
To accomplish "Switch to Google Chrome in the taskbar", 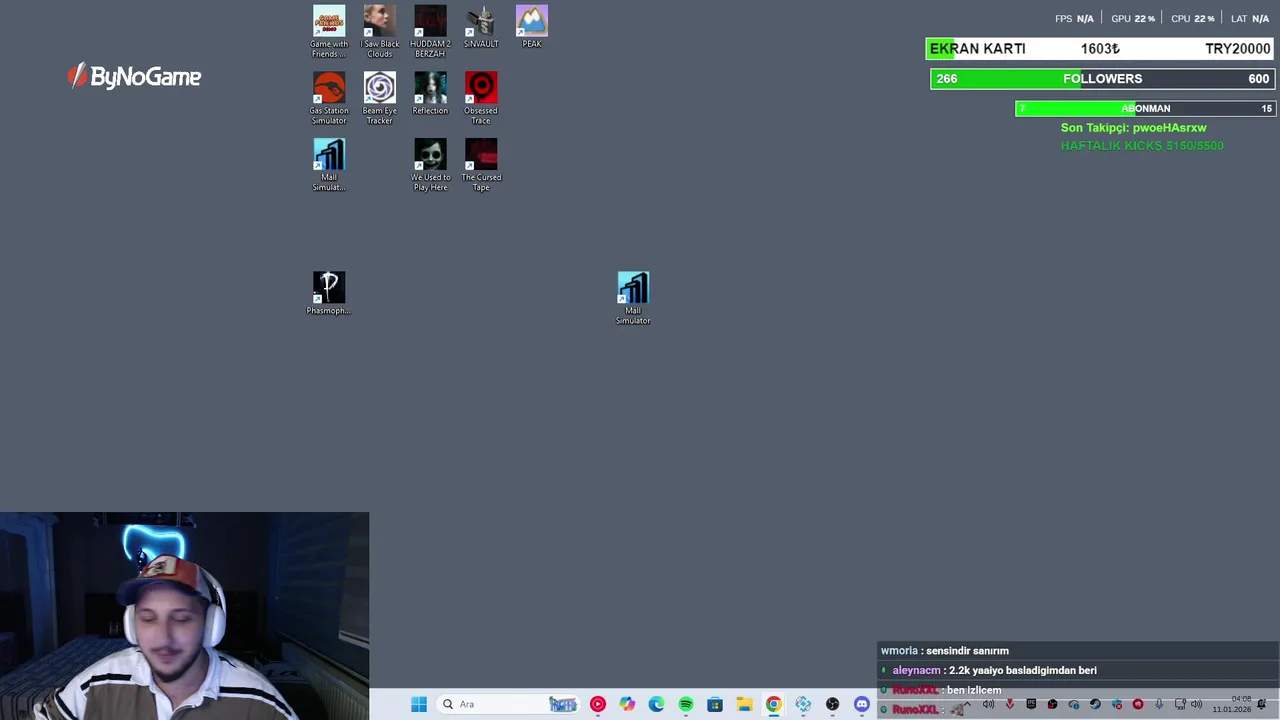I will pos(774,704).
